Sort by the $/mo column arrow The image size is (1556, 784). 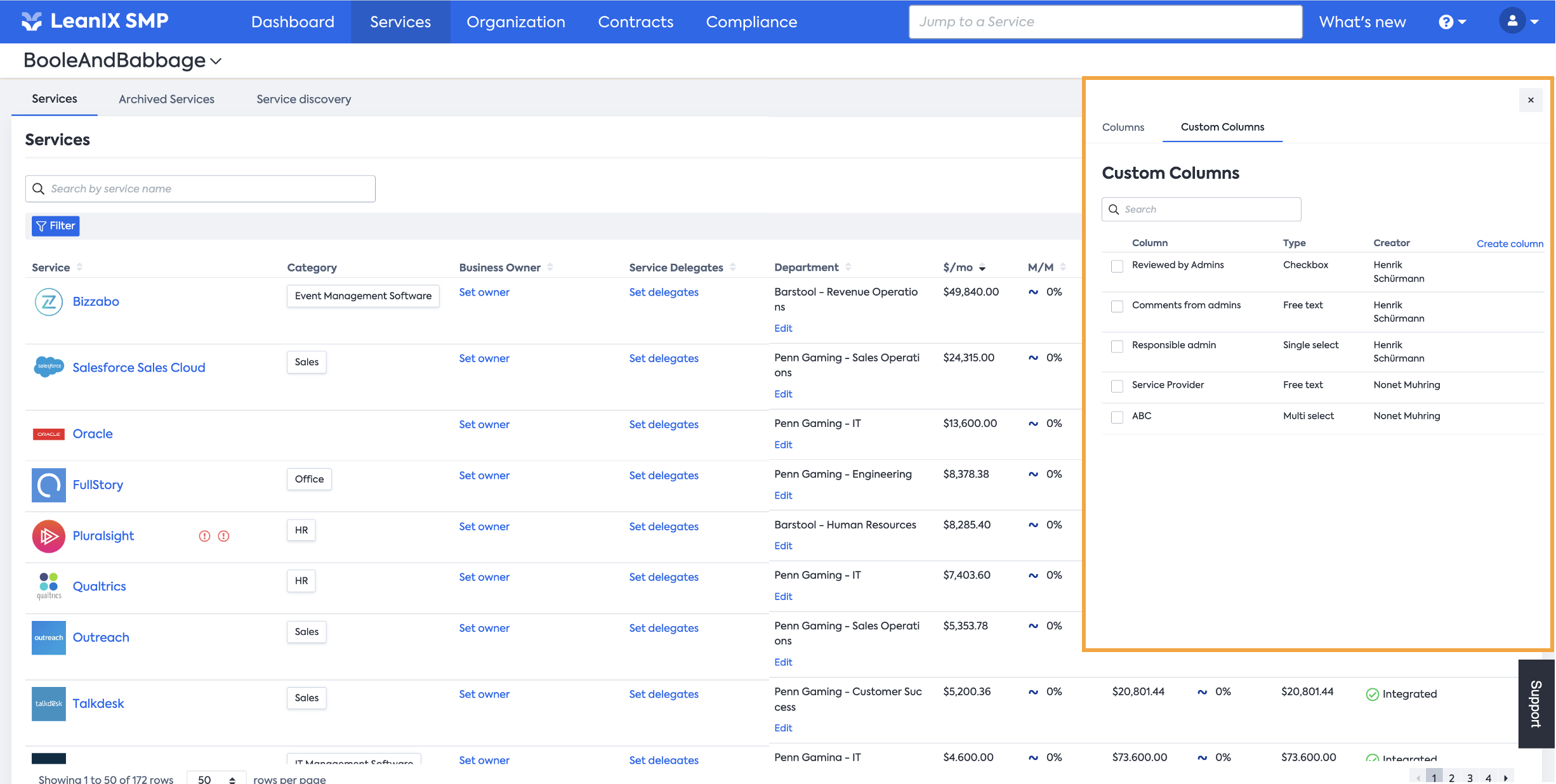pos(982,268)
